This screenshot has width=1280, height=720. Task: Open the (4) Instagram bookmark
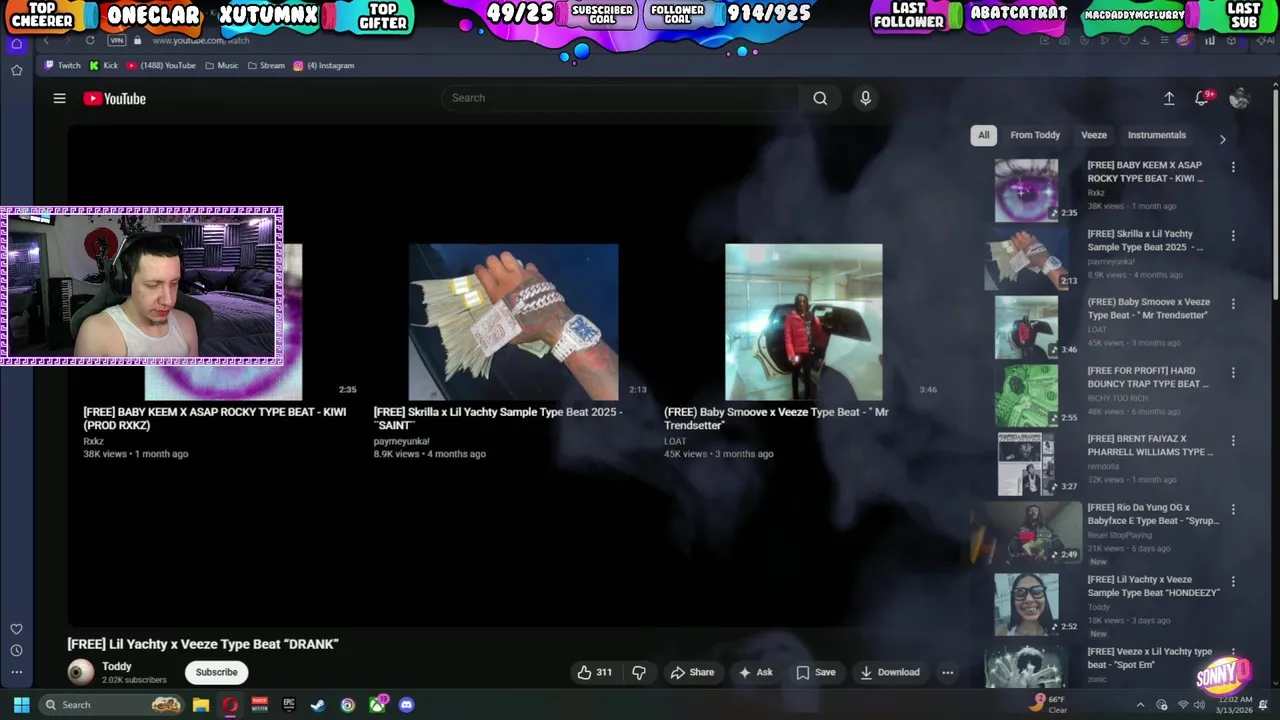tap(324, 65)
